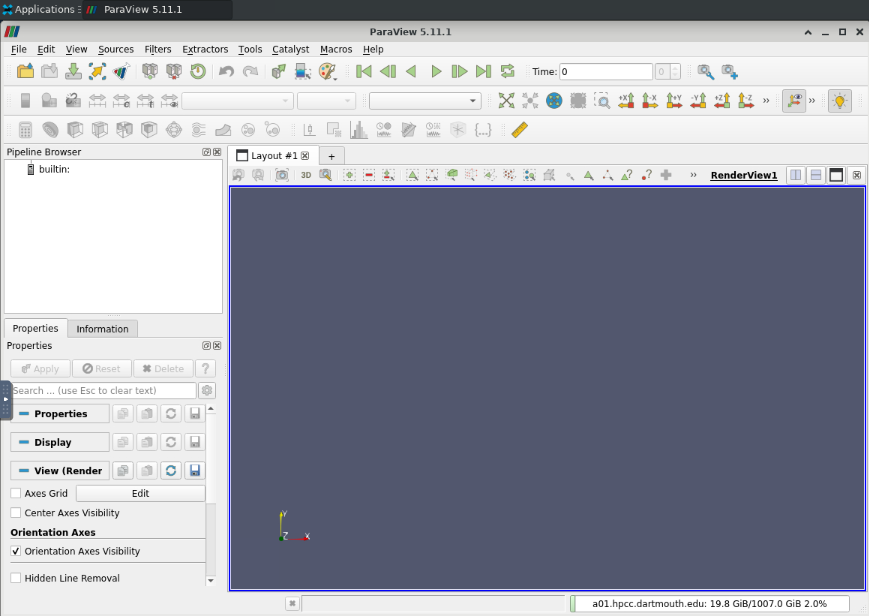The width and height of the screenshot is (869, 616).
Task: Toggle the light kit bulb icon
Action: click(840, 100)
